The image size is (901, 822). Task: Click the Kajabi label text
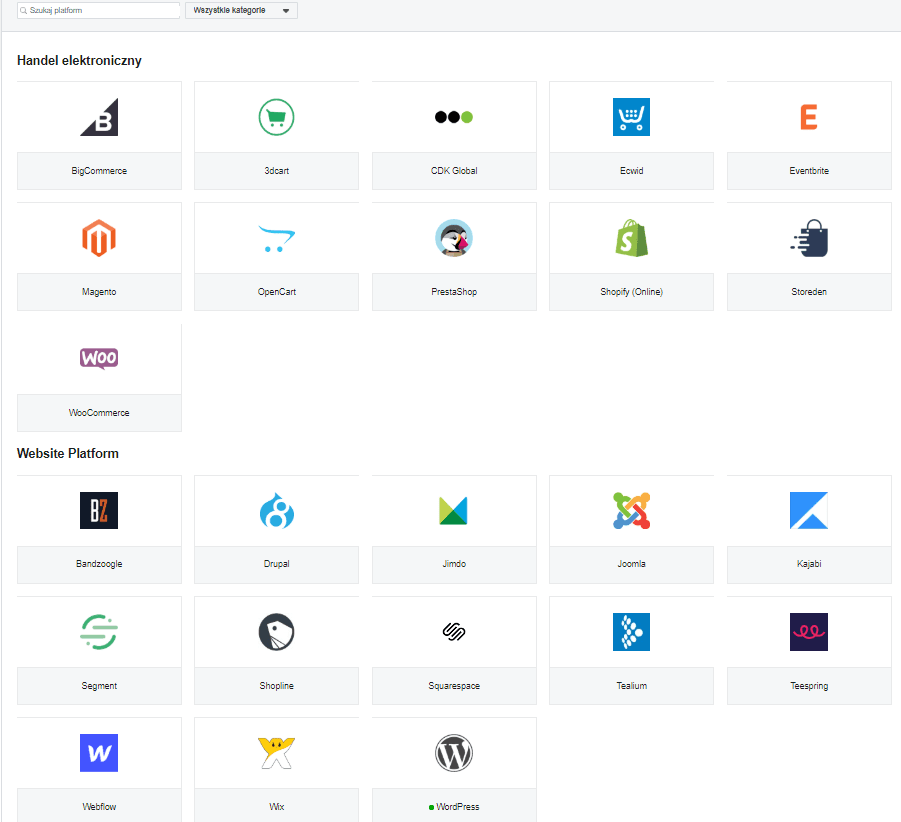808,564
